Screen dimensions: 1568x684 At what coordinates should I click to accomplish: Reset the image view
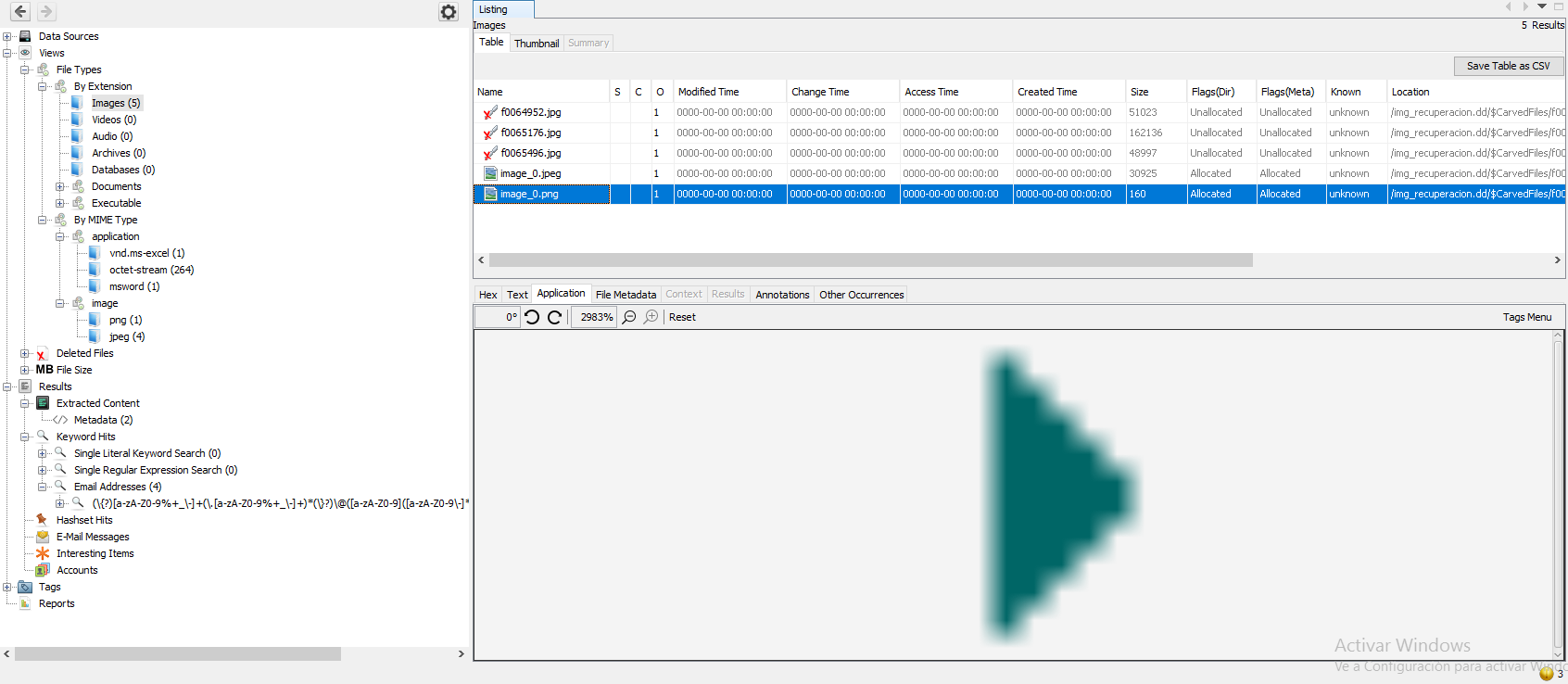(682, 317)
